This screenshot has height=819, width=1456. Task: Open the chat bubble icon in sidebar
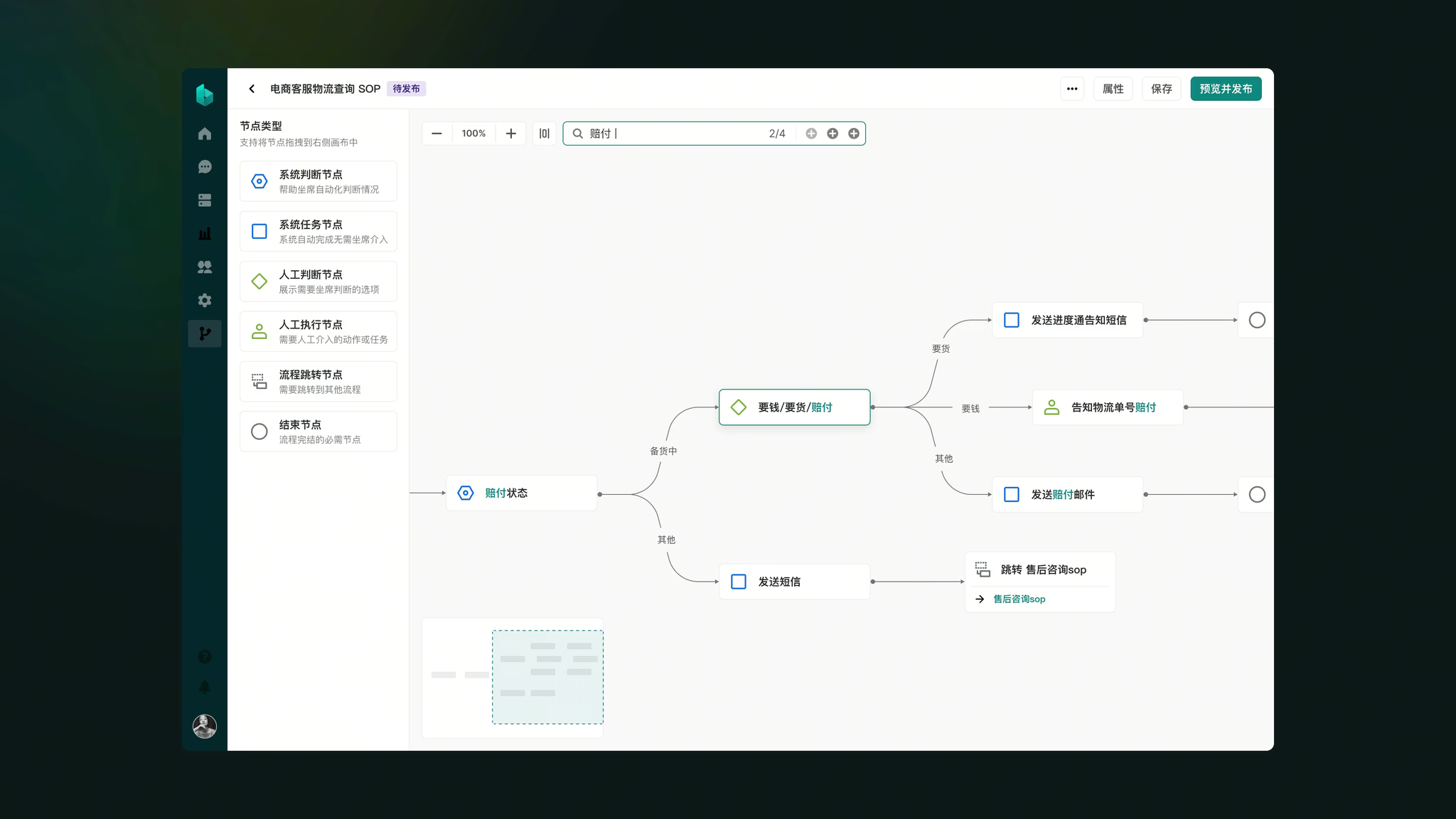(x=205, y=167)
